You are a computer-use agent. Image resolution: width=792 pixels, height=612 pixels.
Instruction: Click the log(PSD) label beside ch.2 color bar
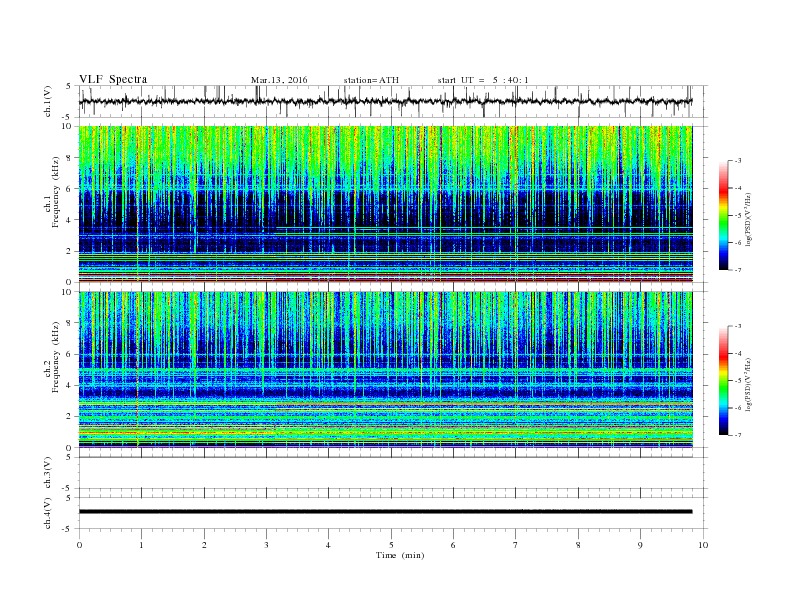click(x=748, y=384)
